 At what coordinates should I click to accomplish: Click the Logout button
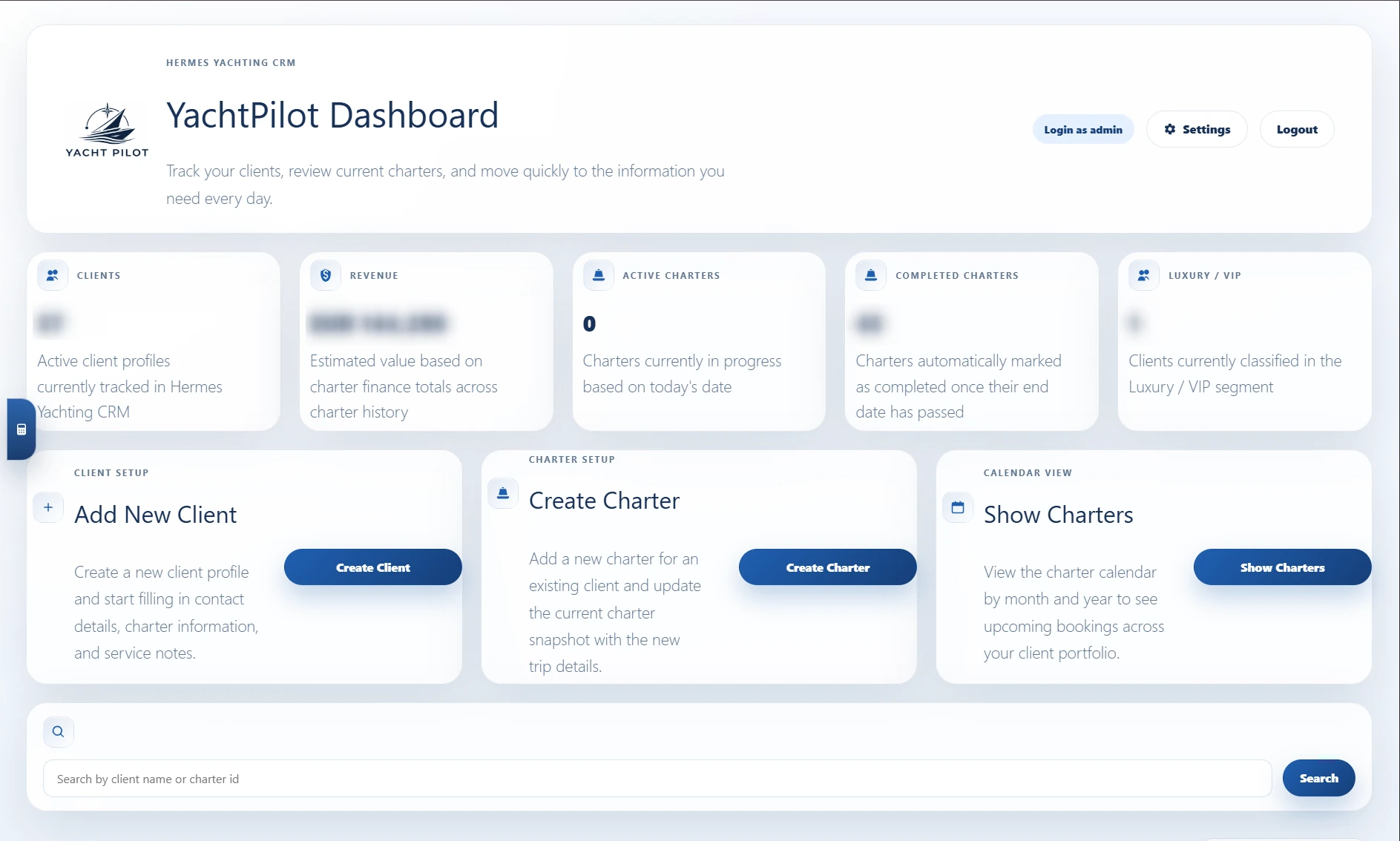(1297, 130)
